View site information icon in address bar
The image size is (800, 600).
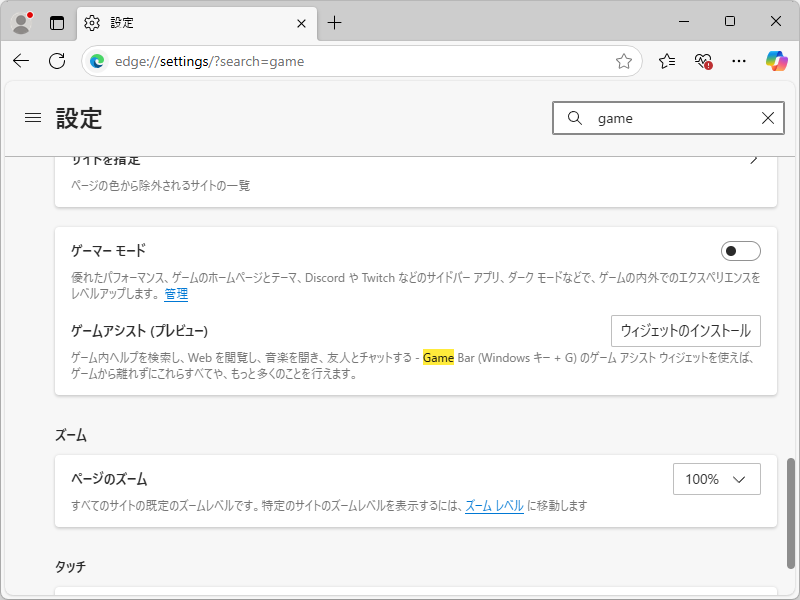[97, 61]
